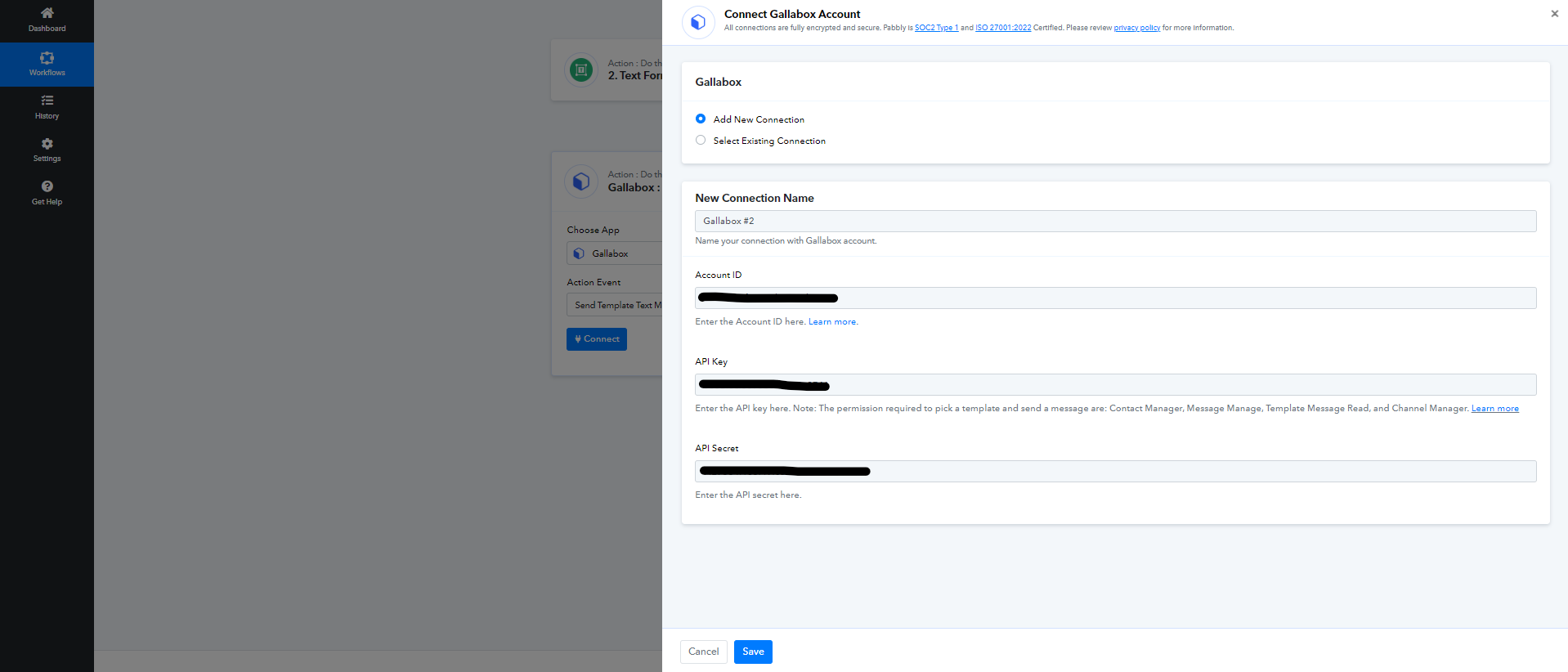Click the Gallabox action step icon
The image size is (1568, 672).
581,181
